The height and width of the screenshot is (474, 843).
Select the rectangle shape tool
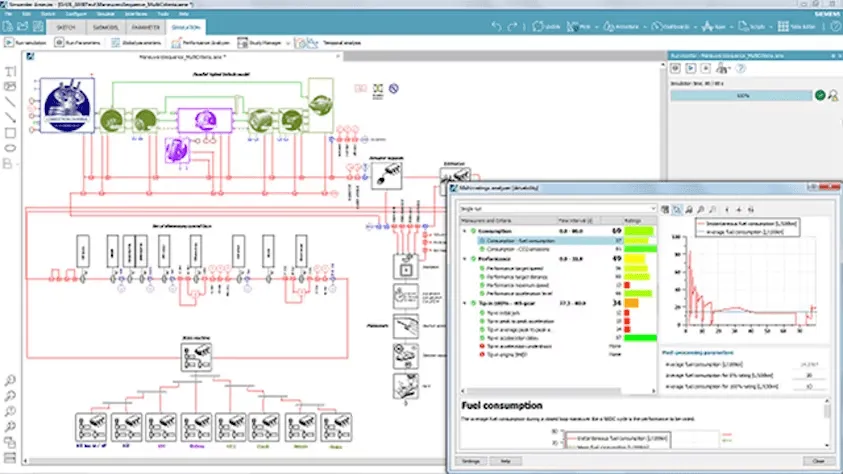point(10,132)
